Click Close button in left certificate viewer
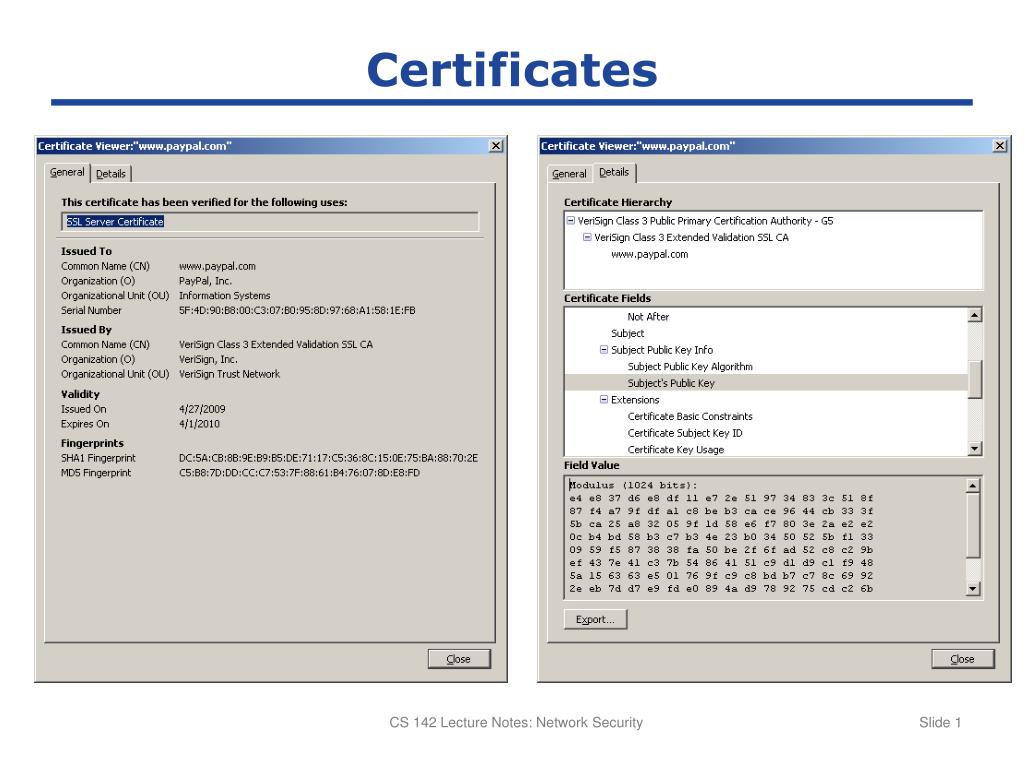Screen dimensions: 1024x768 [458, 659]
